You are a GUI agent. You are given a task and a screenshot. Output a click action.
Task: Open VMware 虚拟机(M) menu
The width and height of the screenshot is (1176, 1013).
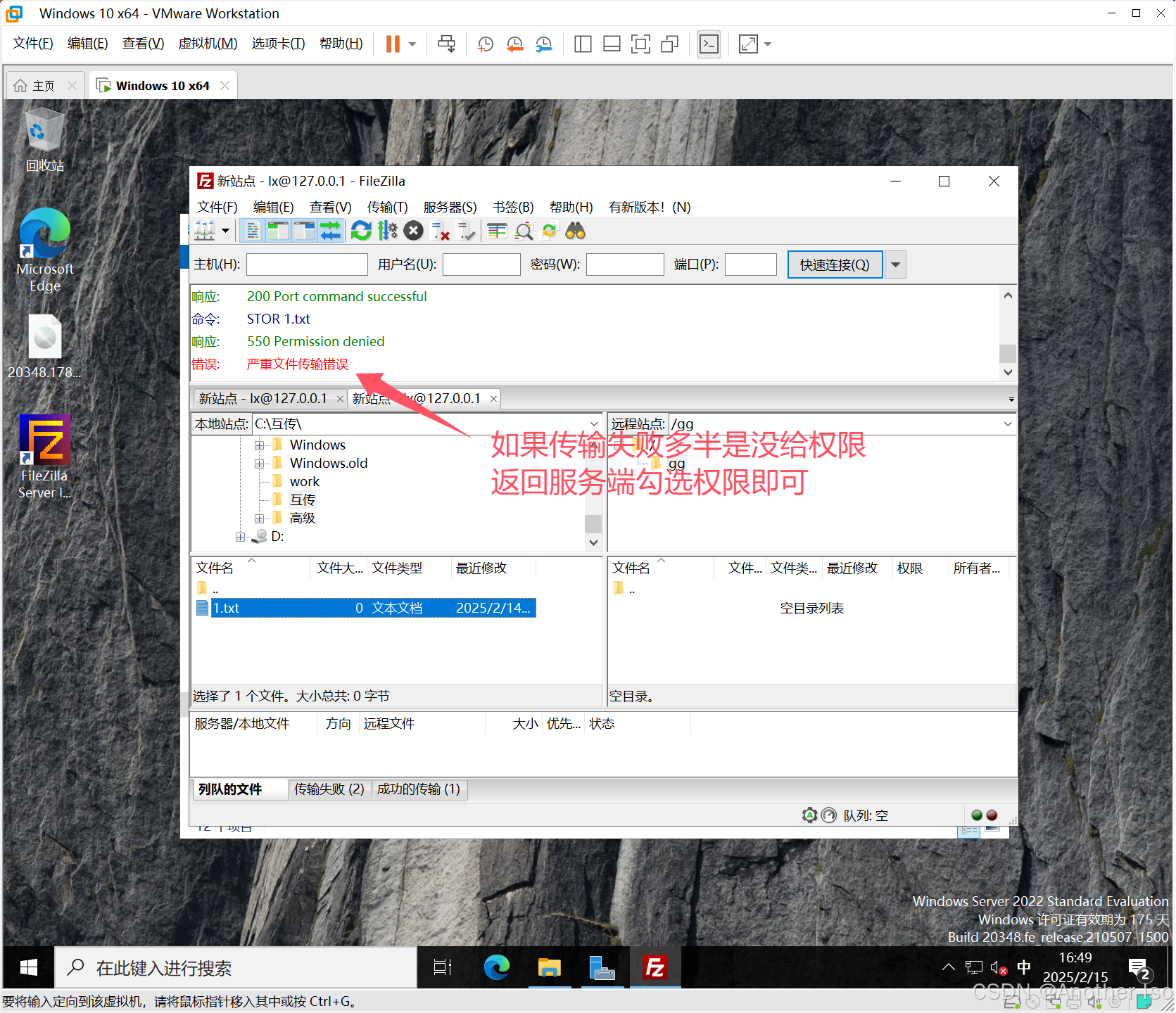coord(208,44)
